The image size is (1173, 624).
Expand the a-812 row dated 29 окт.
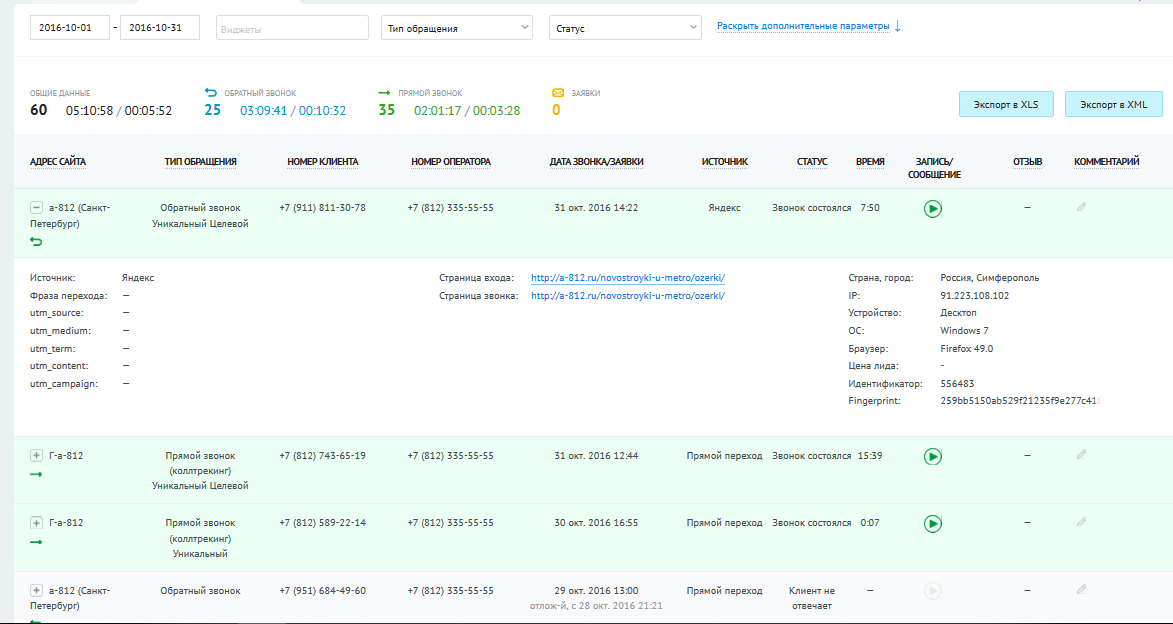37,591
